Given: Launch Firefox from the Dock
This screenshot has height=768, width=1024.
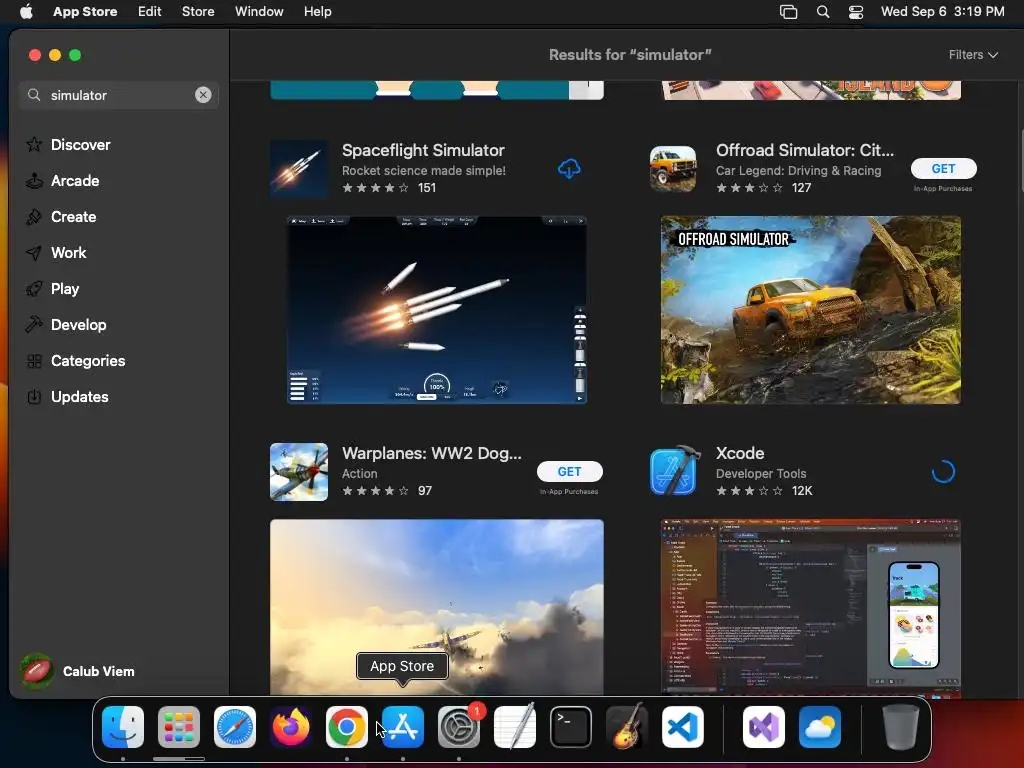Looking at the screenshot, I should [291, 727].
